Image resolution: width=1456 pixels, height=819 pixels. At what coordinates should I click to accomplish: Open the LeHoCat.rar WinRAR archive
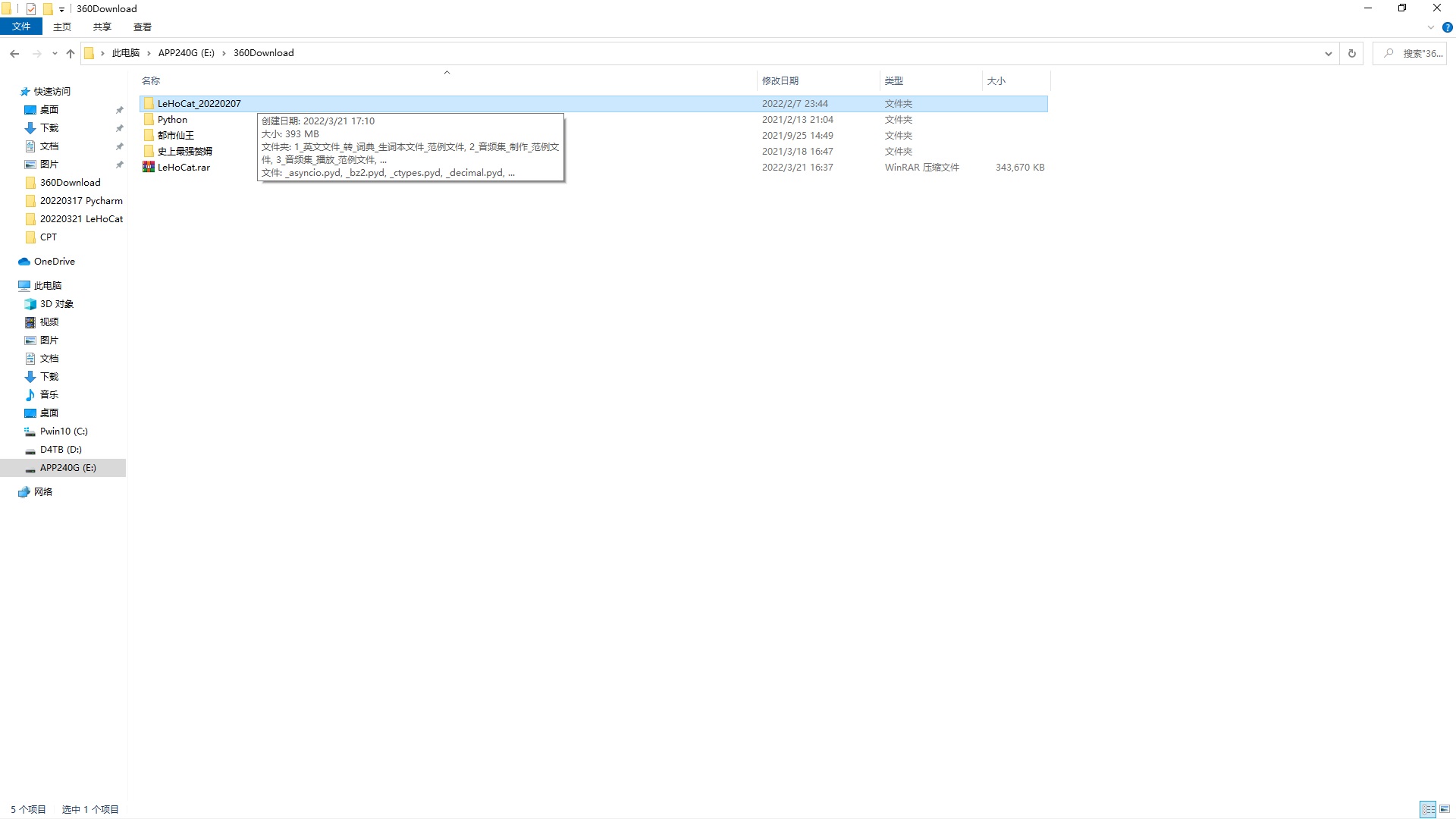click(184, 168)
